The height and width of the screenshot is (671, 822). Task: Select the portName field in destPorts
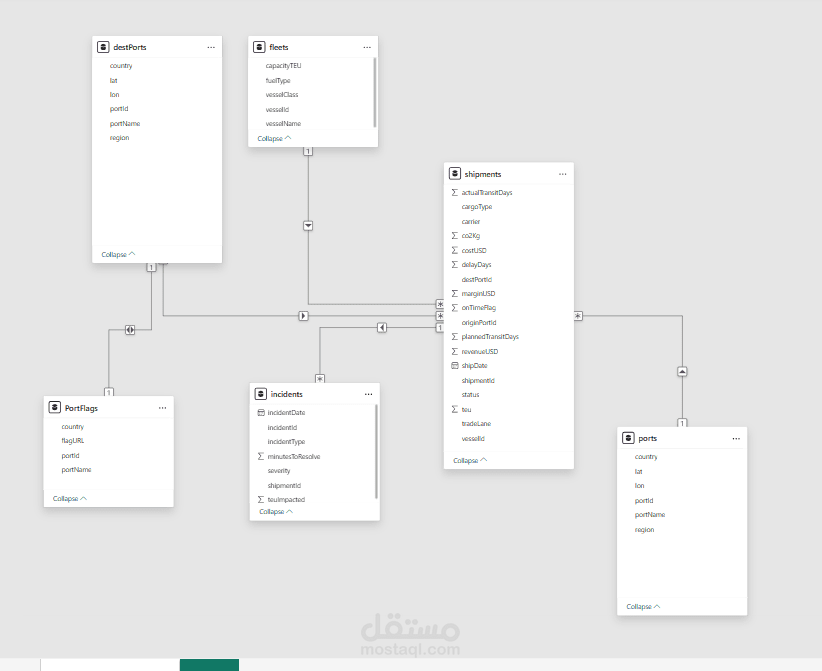pyautogui.click(x=125, y=124)
